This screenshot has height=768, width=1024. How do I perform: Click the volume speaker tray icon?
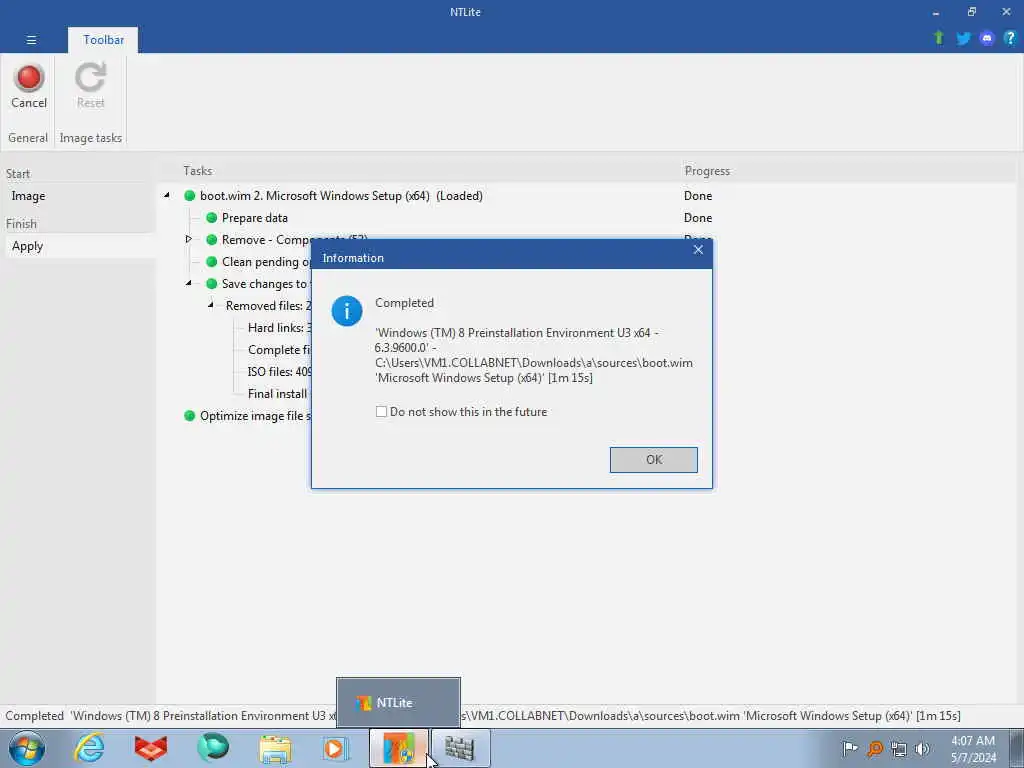[922, 749]
